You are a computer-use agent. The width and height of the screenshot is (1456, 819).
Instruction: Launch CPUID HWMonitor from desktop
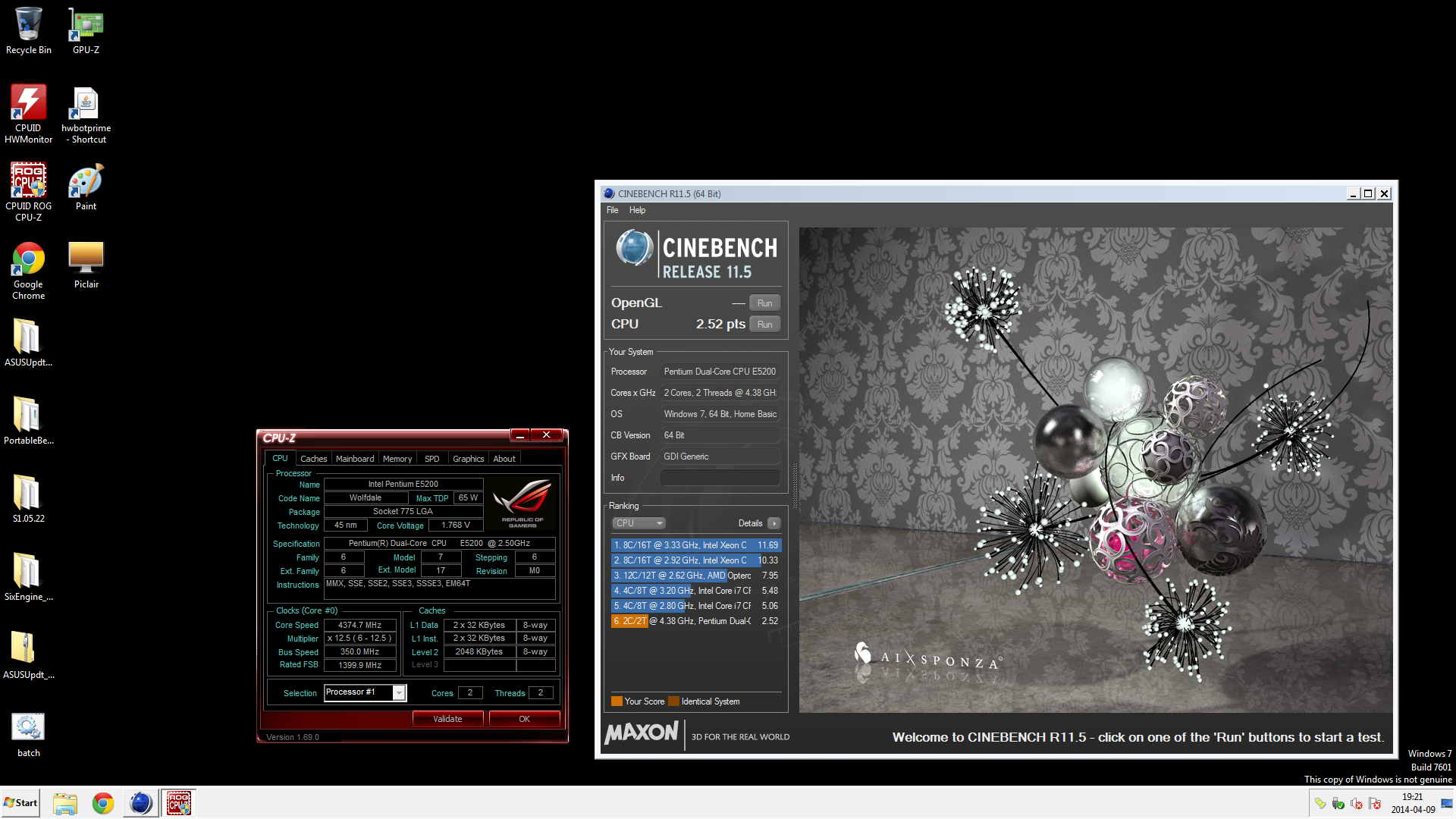pyautogui.click(x=29, y=114)
